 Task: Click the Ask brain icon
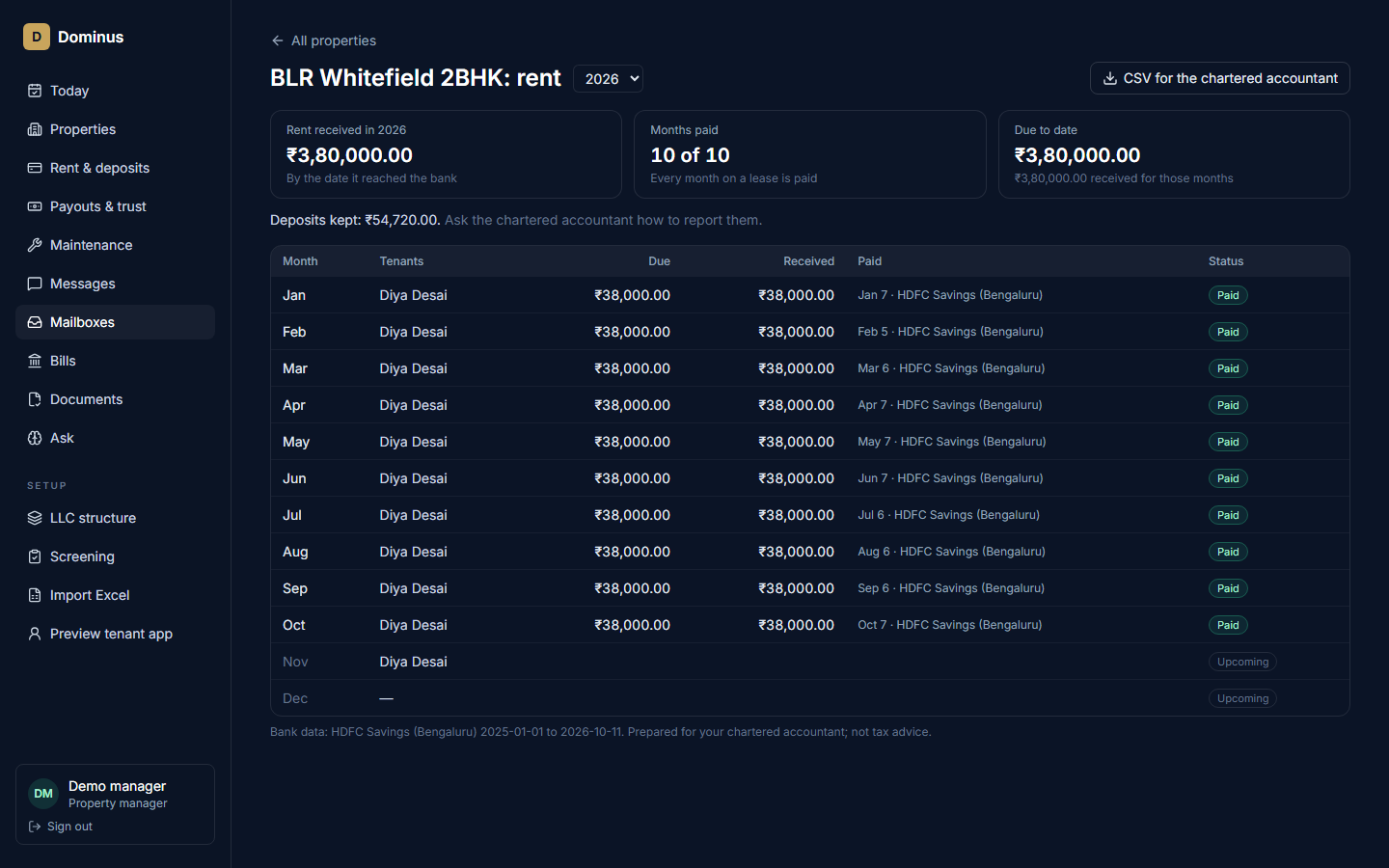pos(35,438)
